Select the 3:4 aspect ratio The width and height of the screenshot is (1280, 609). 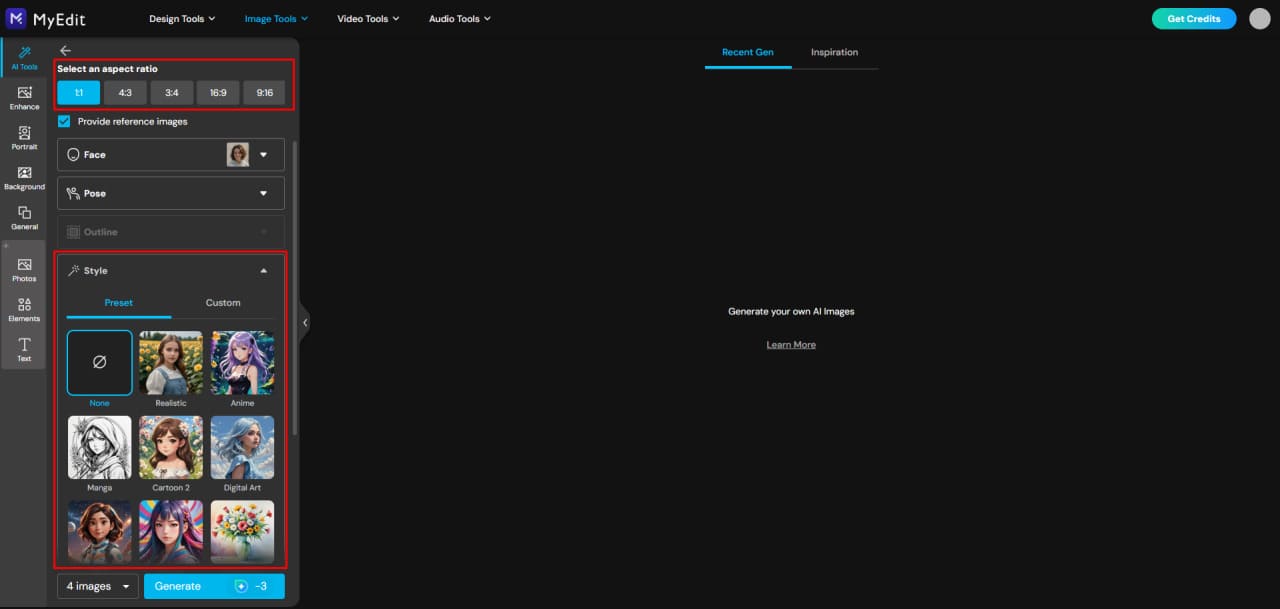pyautogui.click(x=172, y=93)
